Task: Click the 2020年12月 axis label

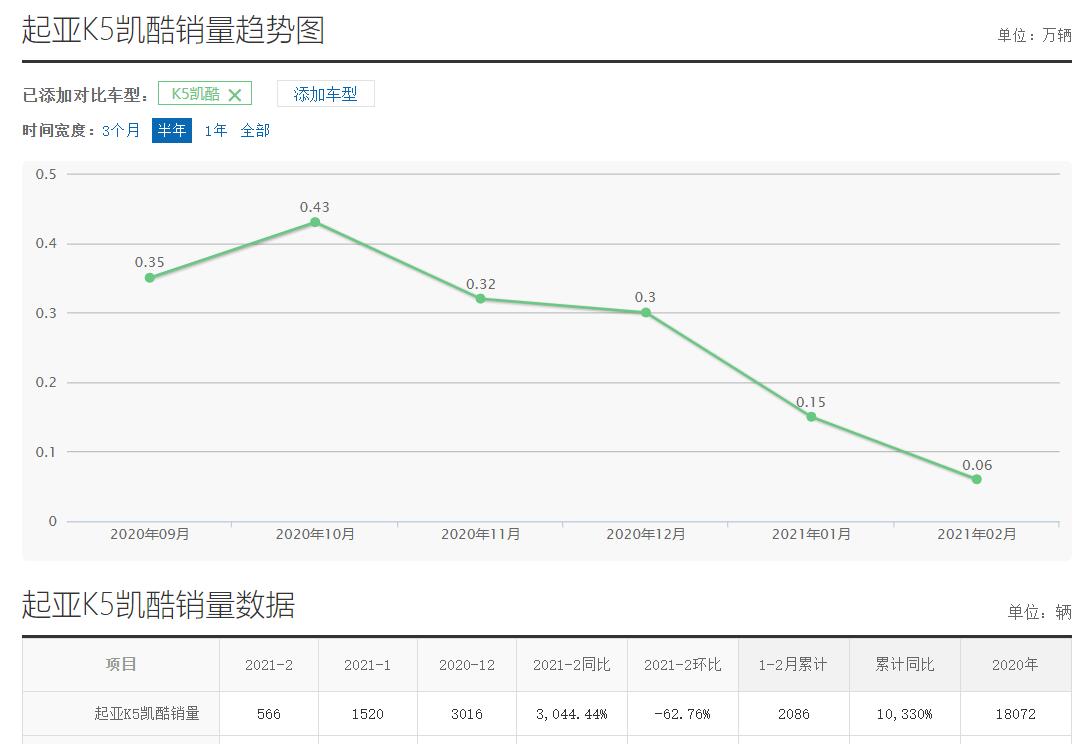Action: pyautogui.click(x=646, y=534)
